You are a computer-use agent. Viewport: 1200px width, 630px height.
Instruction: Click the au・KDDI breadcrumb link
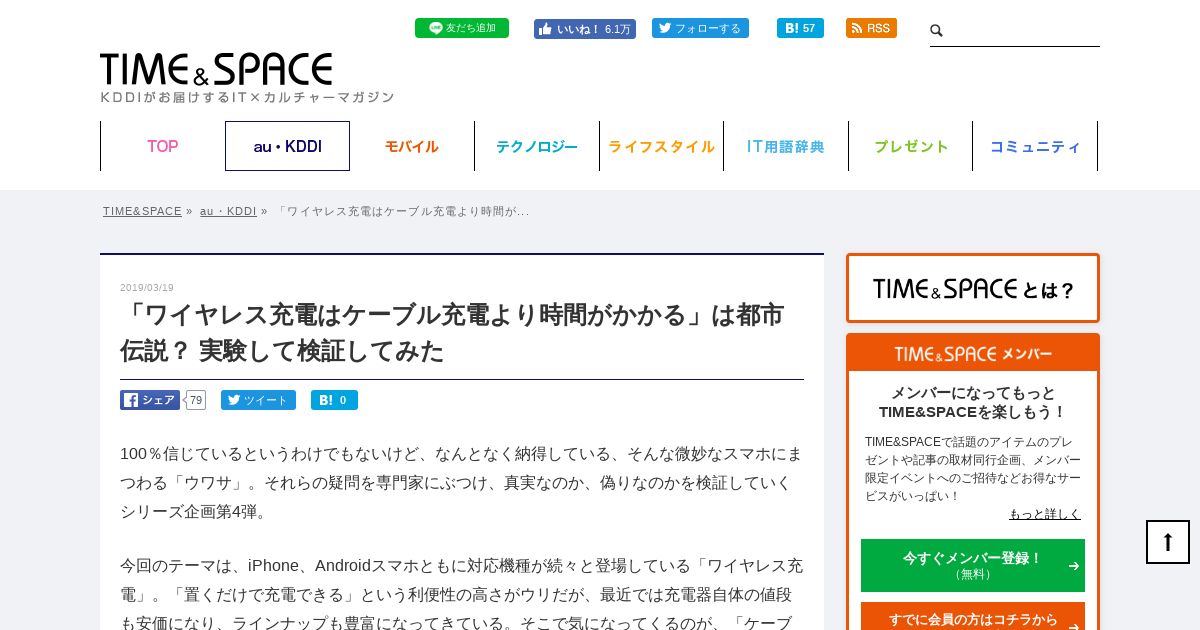pyautogui.click(x=228, y=211)
